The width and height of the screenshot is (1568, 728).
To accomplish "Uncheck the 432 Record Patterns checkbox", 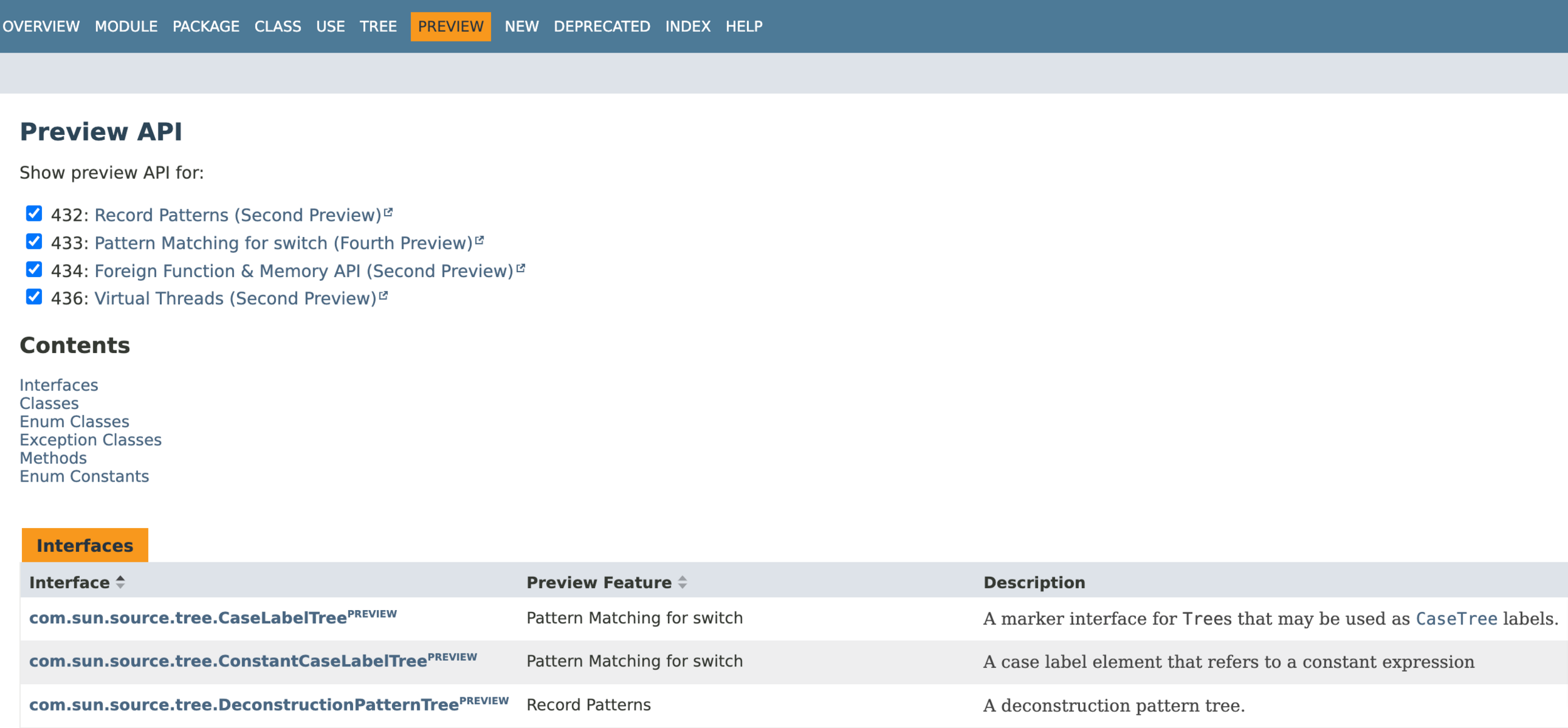I will click(x=34, y=214).
